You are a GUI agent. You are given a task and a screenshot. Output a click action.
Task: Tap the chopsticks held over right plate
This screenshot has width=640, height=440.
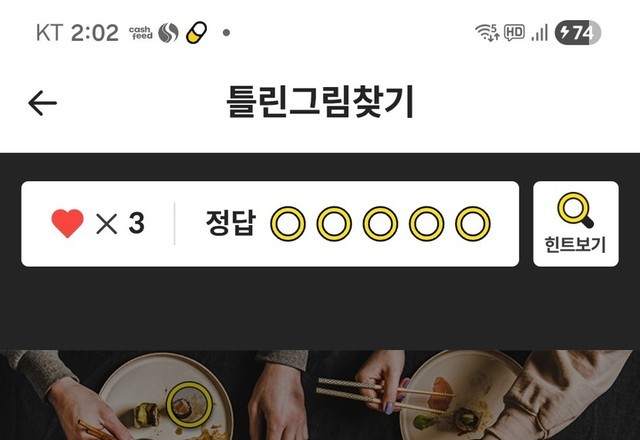pyautogui.click(x=385, y=392)
